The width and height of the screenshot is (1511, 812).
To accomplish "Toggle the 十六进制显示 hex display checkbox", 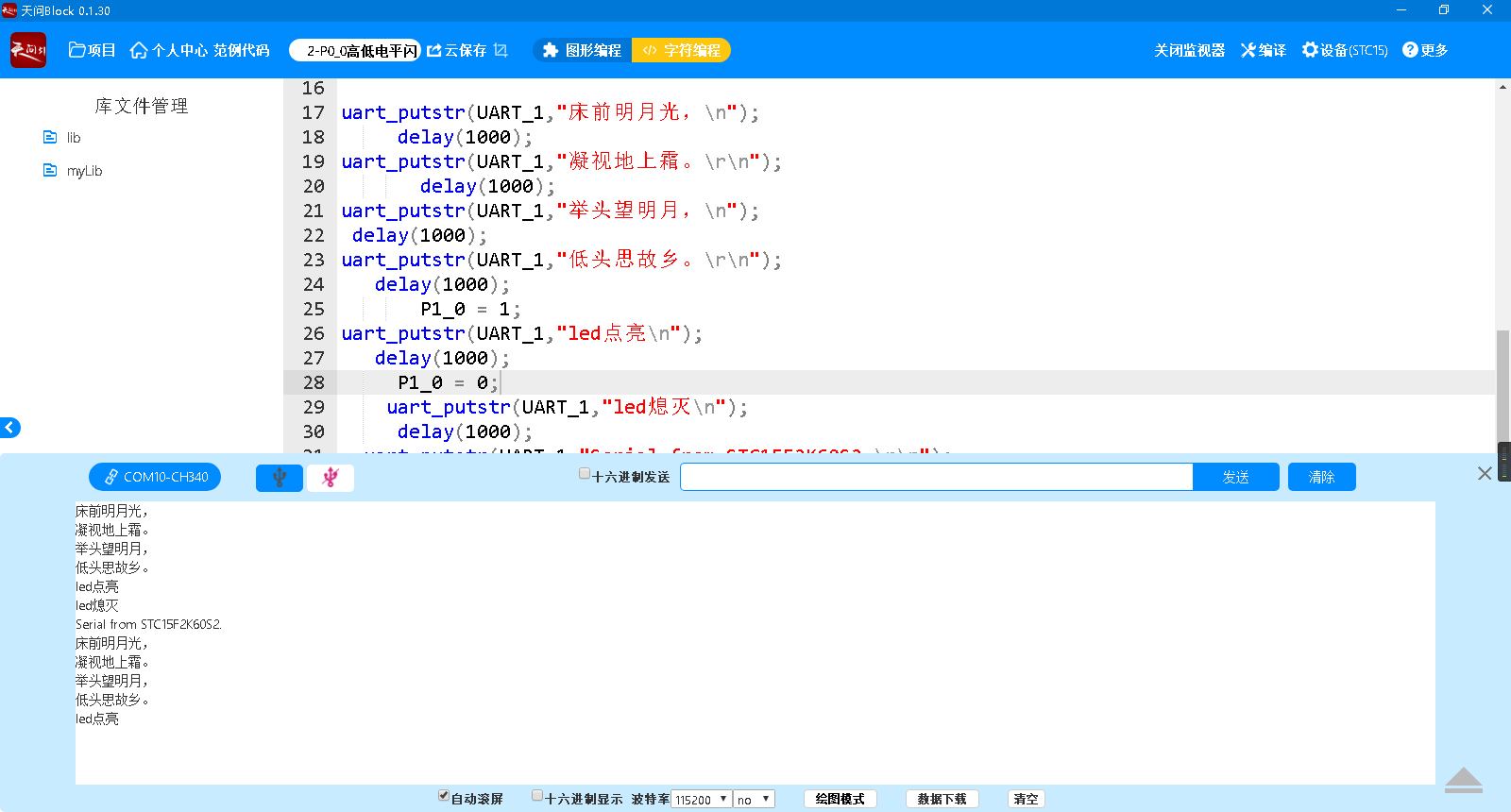I will click(537, 796).
